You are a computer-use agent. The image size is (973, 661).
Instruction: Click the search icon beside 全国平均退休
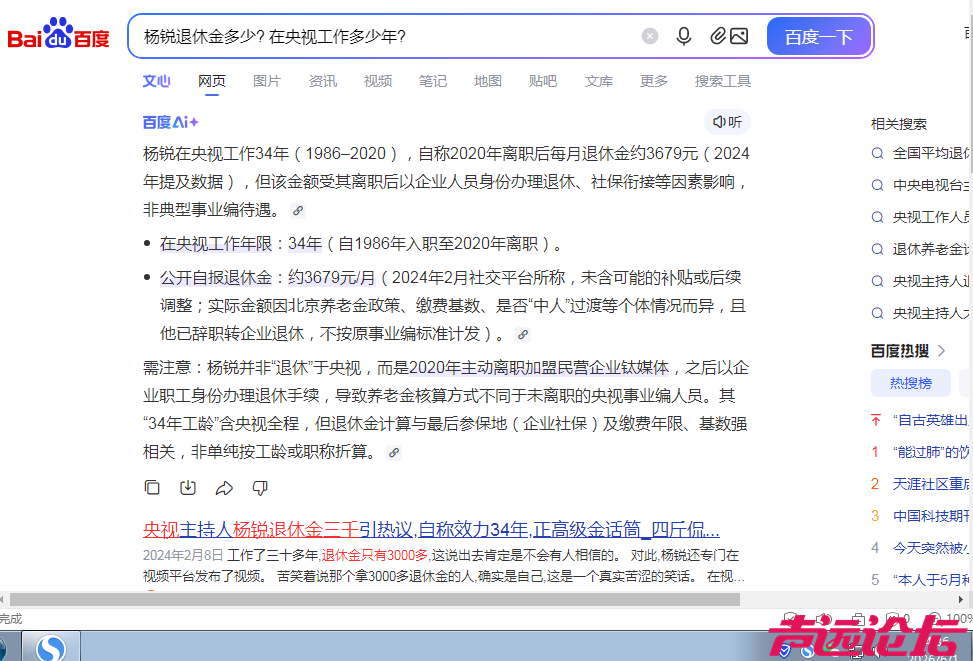(x=877, y=153)
